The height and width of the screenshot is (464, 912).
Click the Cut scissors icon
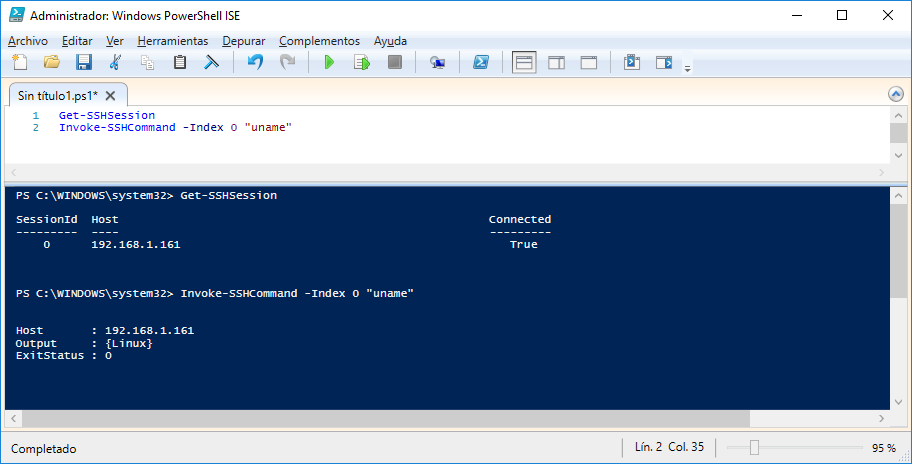(116, 63)
